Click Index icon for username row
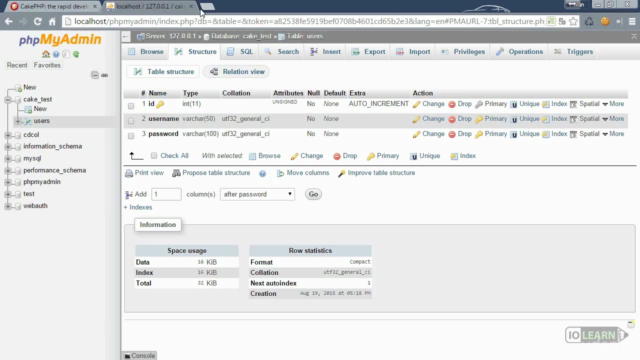 coord(546,119)
